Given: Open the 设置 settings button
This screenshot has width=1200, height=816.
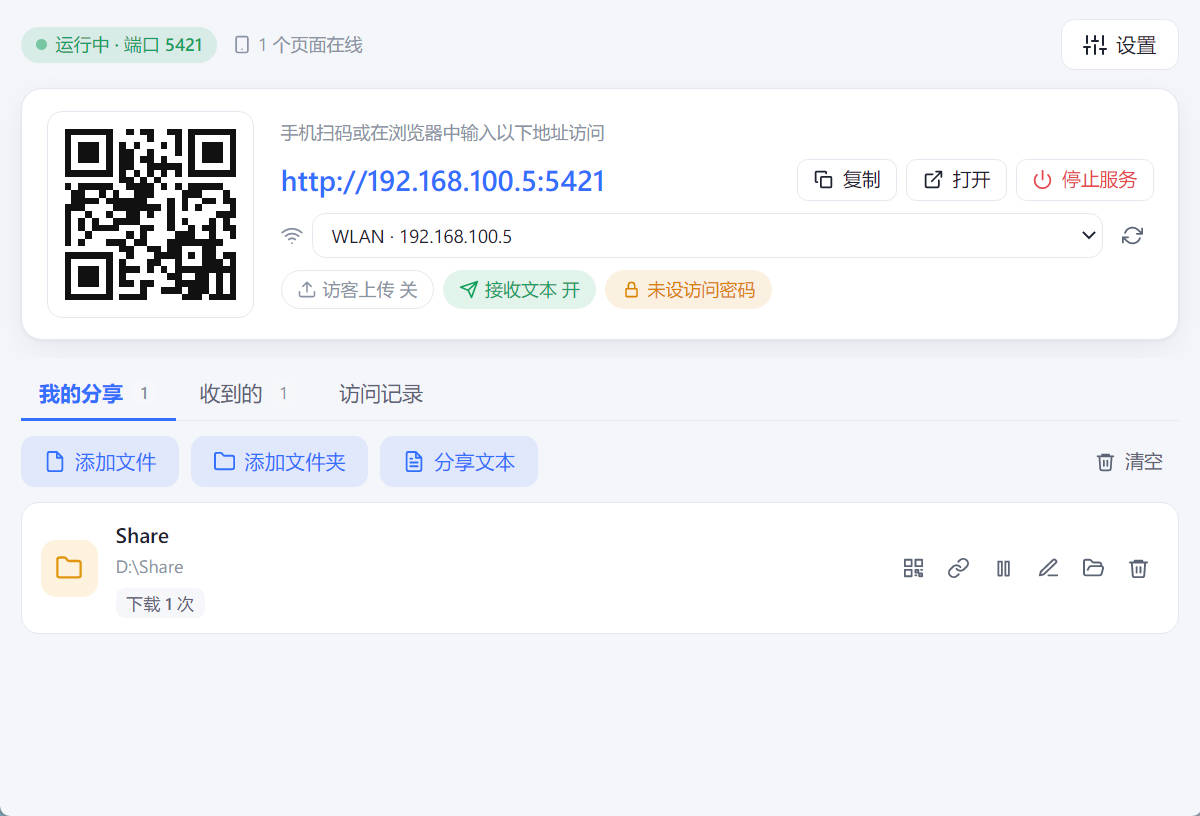Looking at the screenshot, I should pos(1119,45).
